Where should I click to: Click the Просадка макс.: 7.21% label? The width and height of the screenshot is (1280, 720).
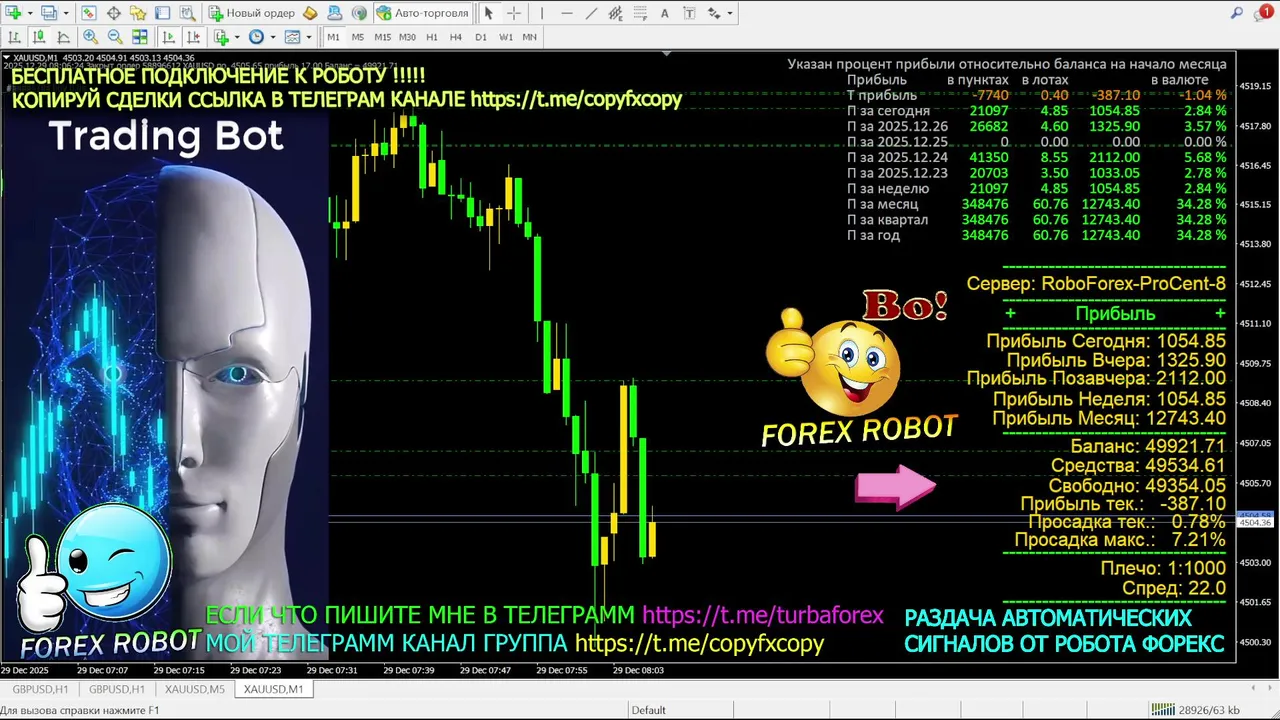coord(1120,540)
